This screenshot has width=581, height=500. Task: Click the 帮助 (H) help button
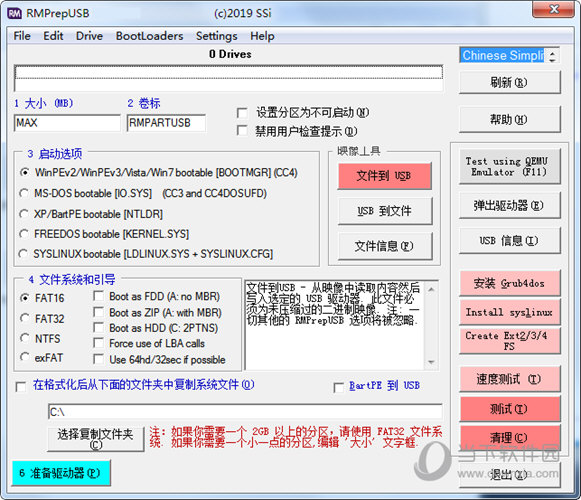pos(509,119)
